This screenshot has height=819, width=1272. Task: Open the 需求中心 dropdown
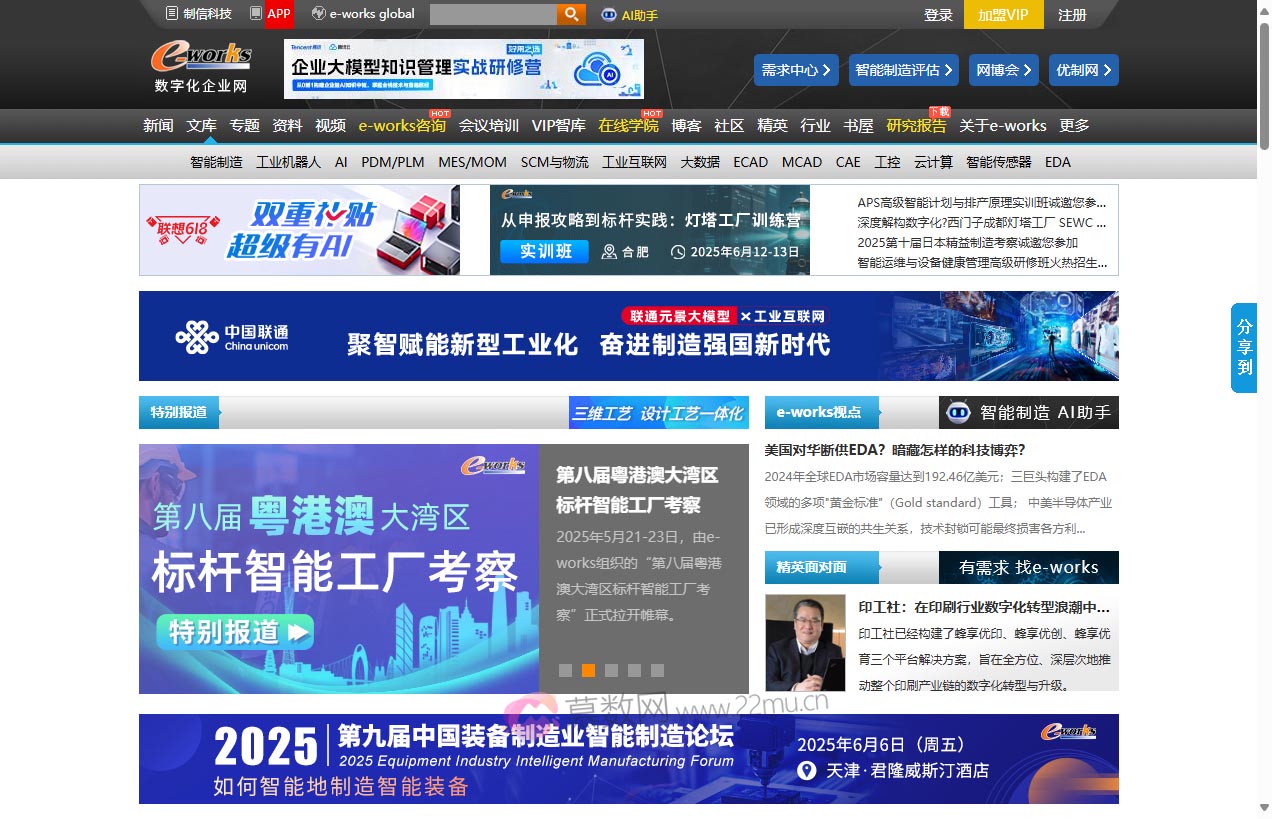coord(795,71)
